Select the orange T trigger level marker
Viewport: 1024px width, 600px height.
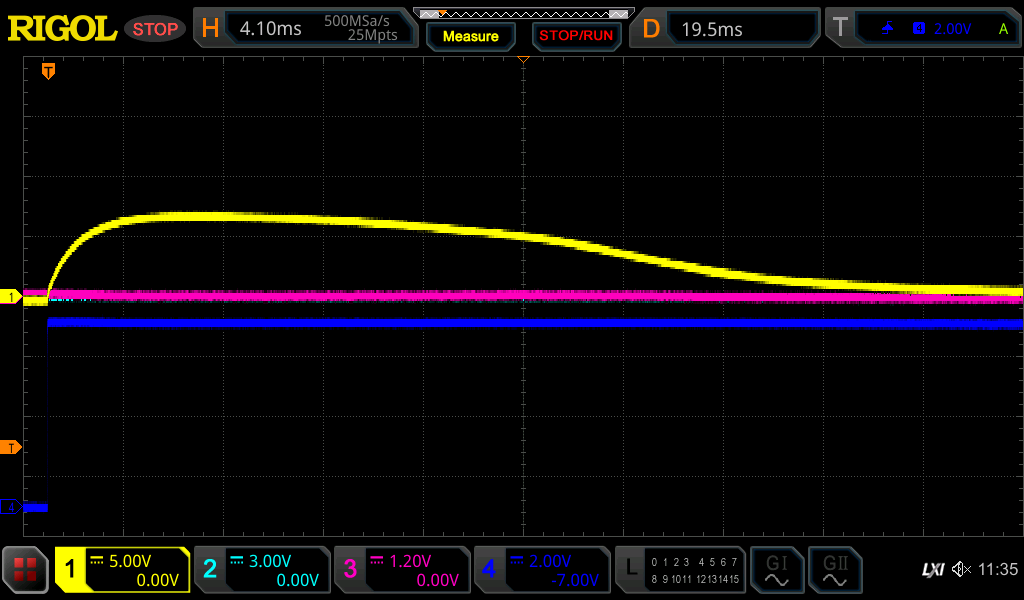(11, 447)
